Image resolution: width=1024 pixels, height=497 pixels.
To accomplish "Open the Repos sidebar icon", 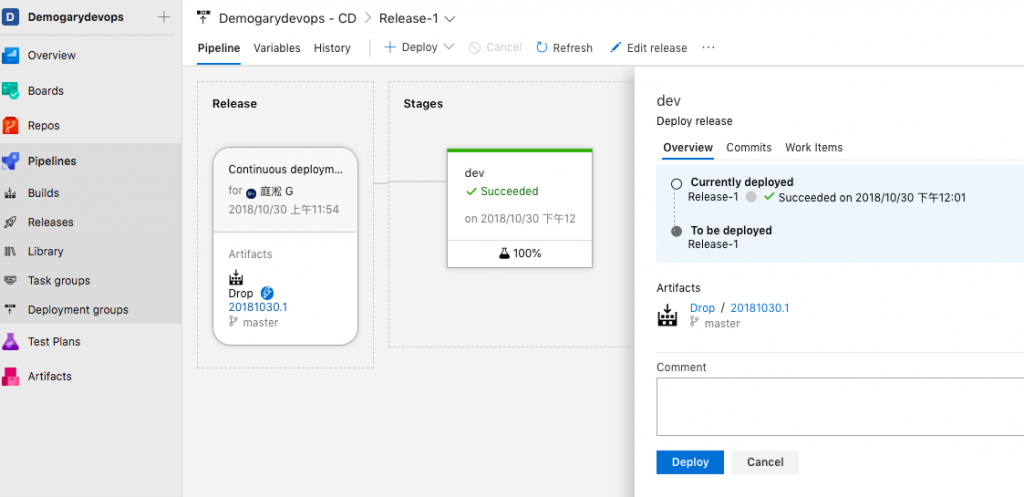I will click(x=10, y=125).
